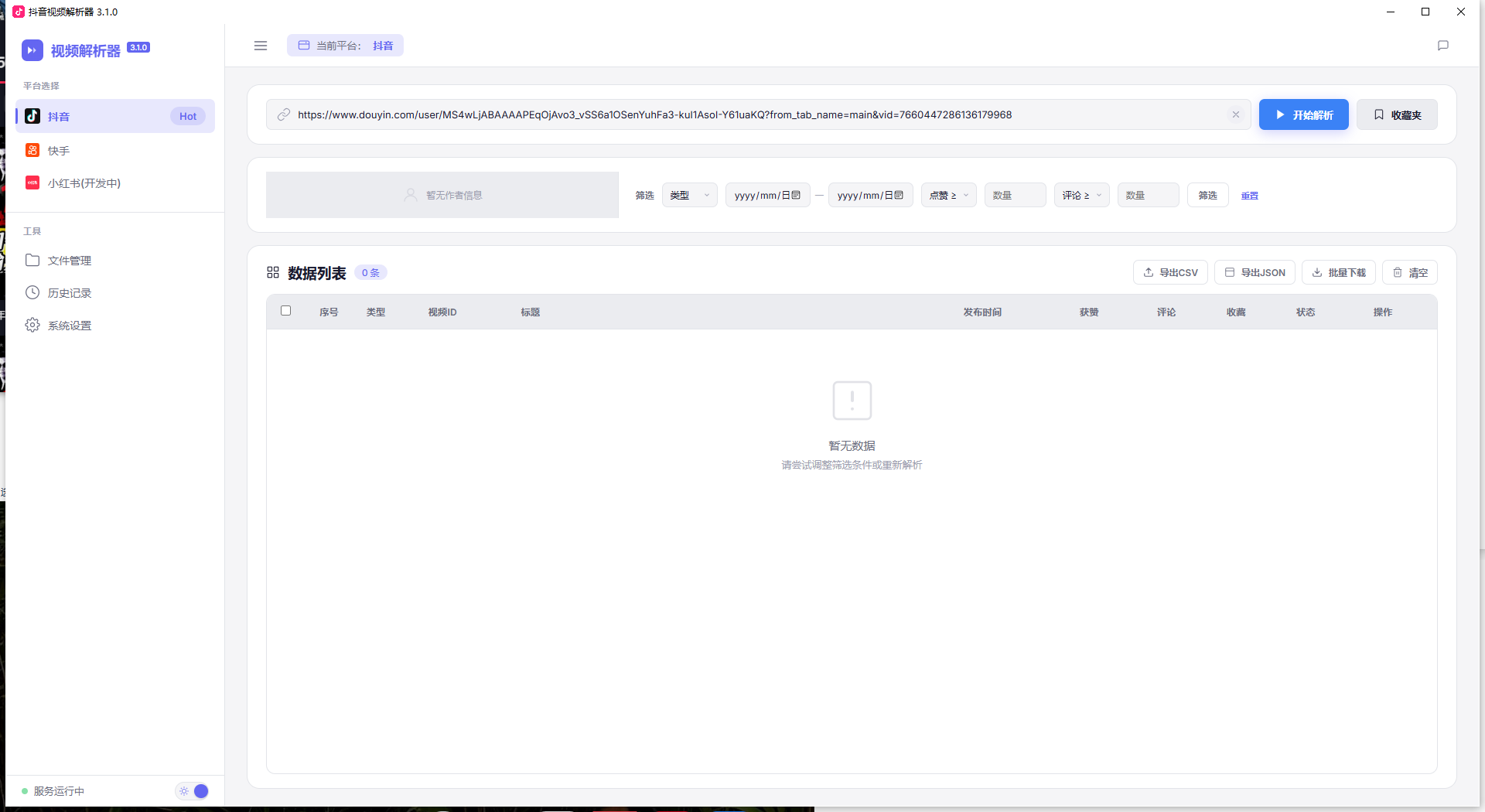Click the 评论 column header
1485x812 pixels.
point(1166,312)
